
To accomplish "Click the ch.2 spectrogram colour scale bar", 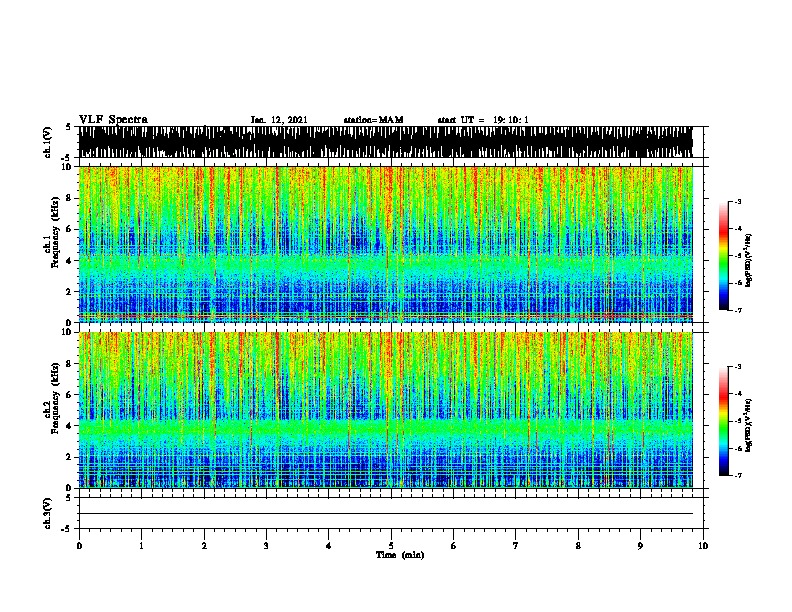I will tap(724, 421).
